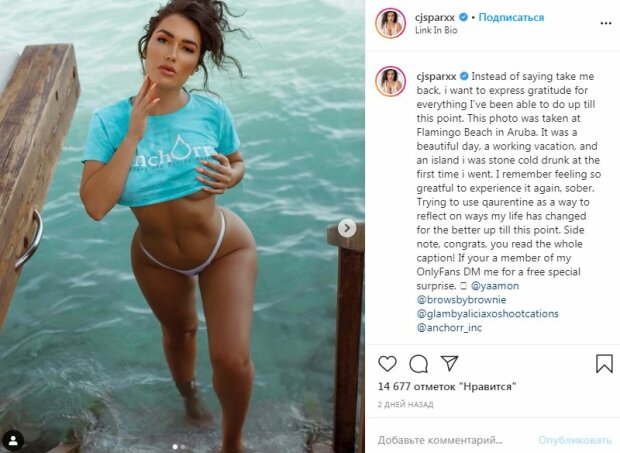Show tagged people via person icon
This screenshot has width=620, height=453.
pos(13,440)
